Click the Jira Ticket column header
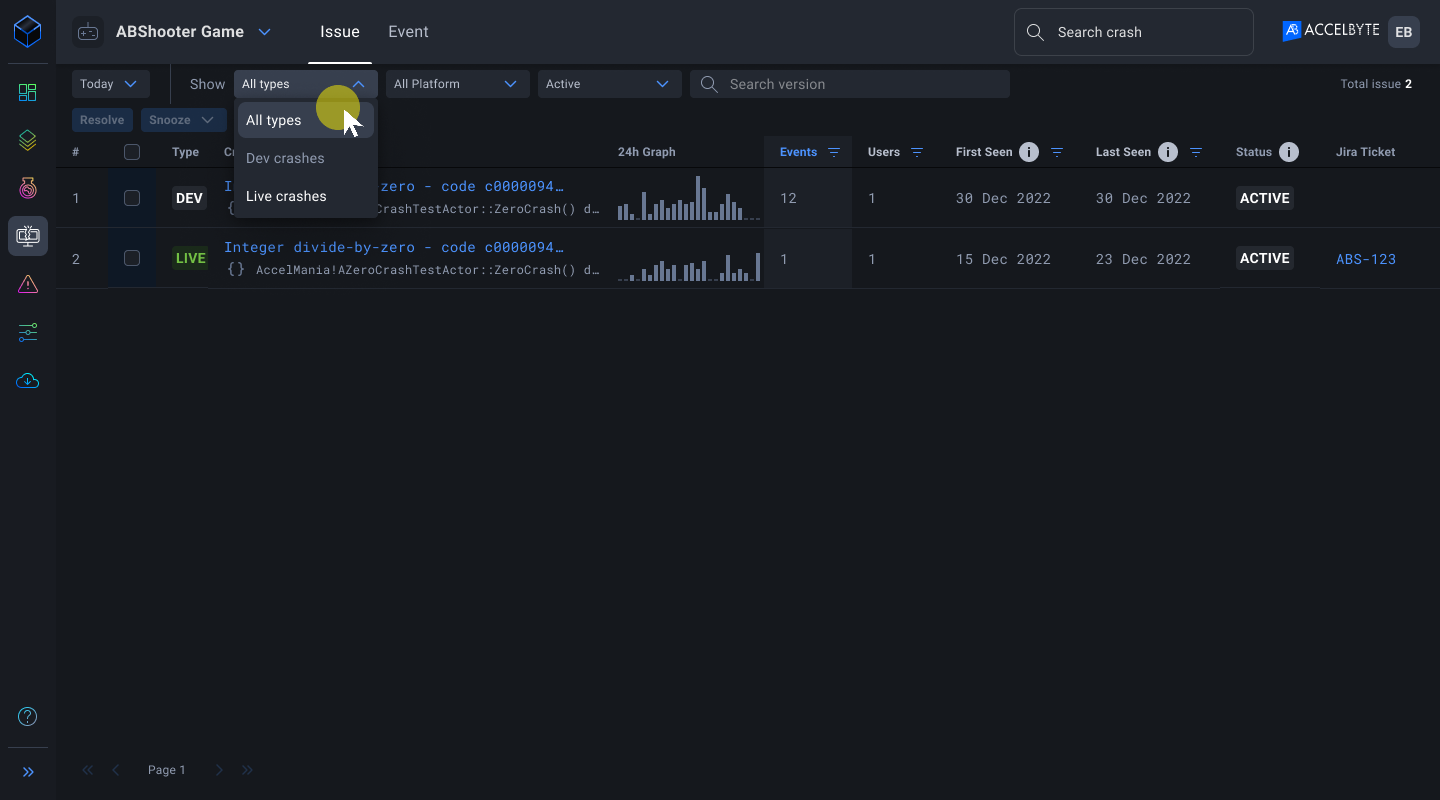The image size is (1440, 800). point(1366,152)
